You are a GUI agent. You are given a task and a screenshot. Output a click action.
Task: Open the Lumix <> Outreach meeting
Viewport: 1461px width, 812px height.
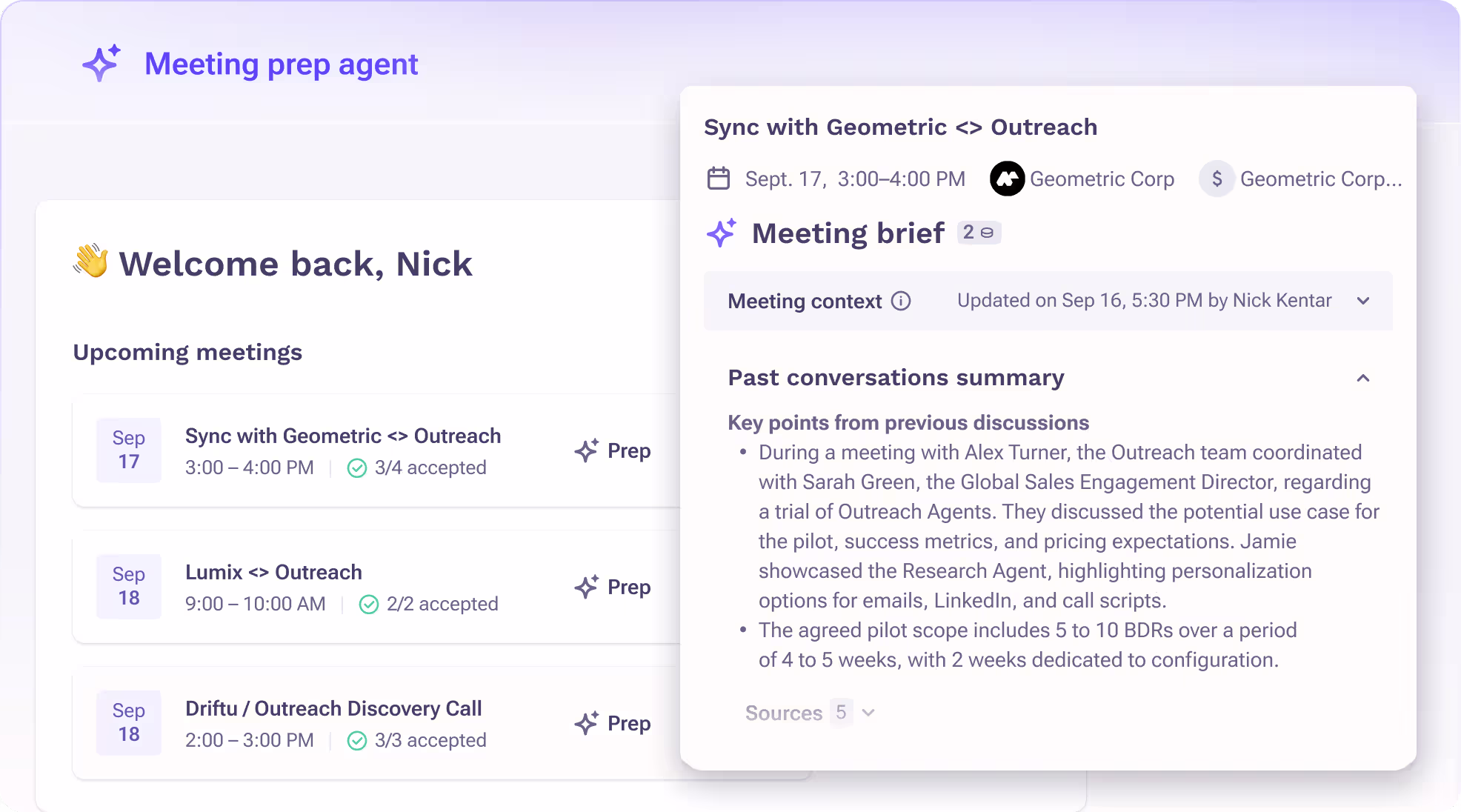[273, 572]
